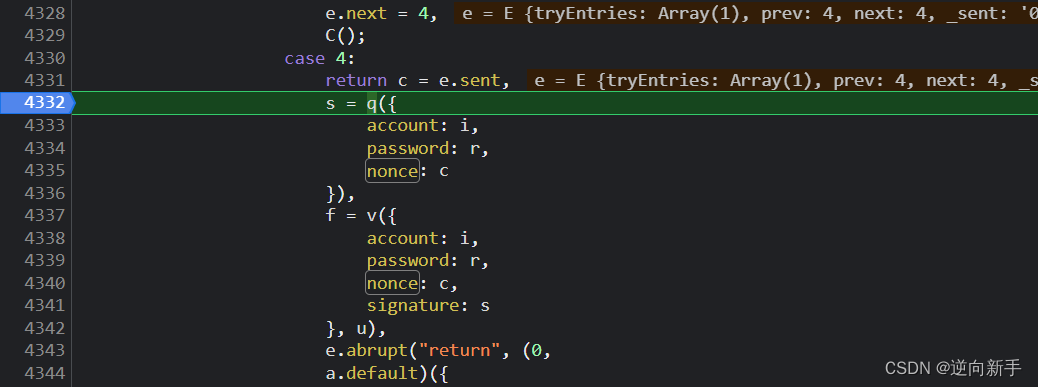This screenshot has height=387, width=1038.
Task: Click line number 4335 in gutter
Action: tap(45, 171)
